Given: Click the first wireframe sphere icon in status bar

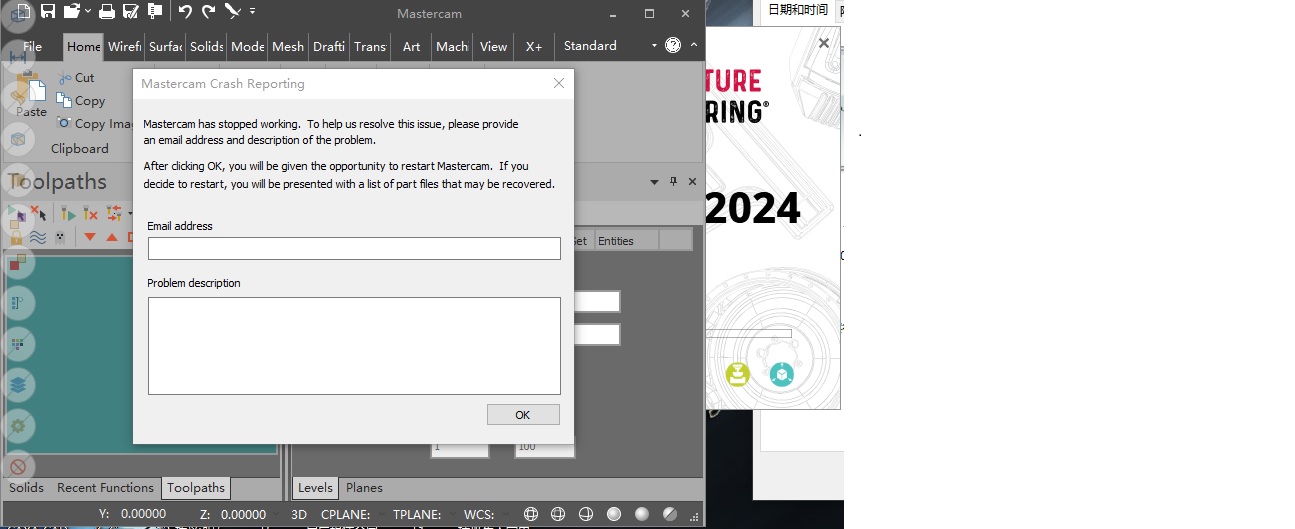Looking at the screenshot, I should pos(531,514).
